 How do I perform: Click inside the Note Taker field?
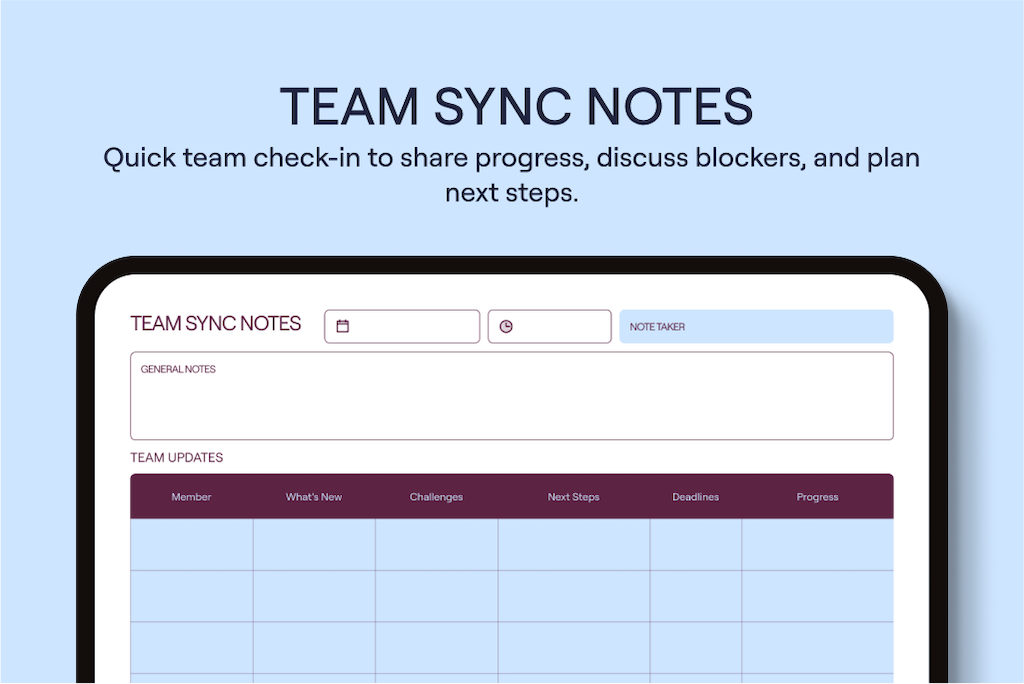click(x=755, y=327)
